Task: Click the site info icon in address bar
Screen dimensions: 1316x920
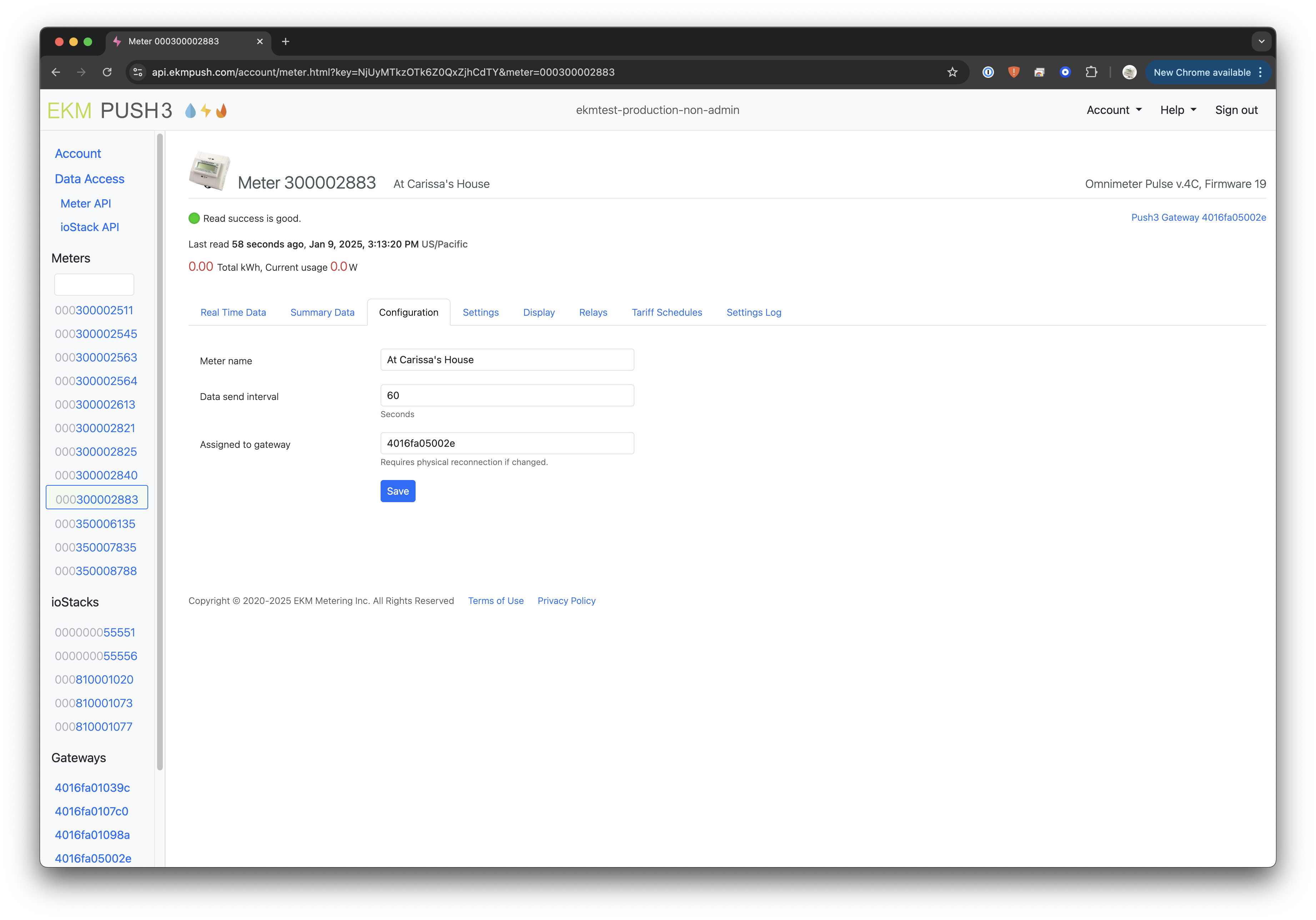Action: (x=137, y=72)
